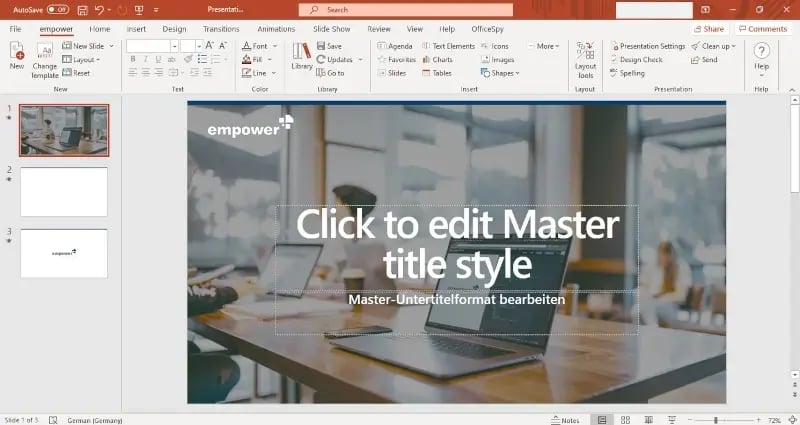This screenshot has height=425, width=800.
Task: Open the Shapes dropdown
Action: (x=500, y=73)
